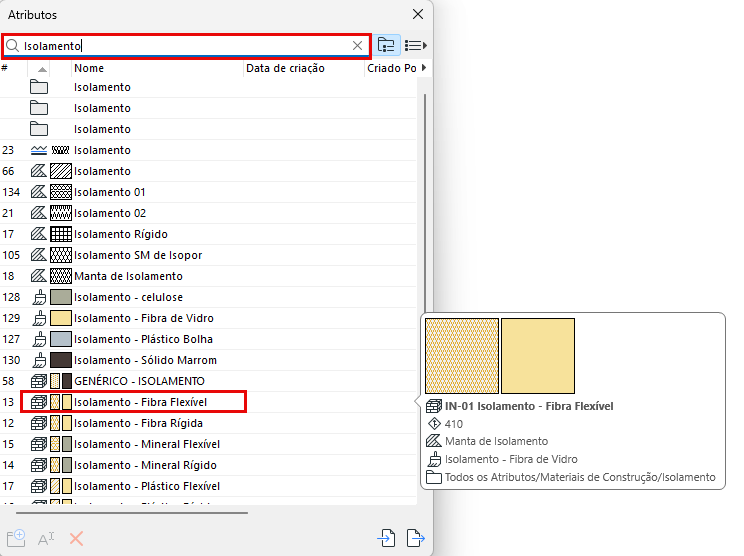Create new folder button at bottom

coord(16,538)
